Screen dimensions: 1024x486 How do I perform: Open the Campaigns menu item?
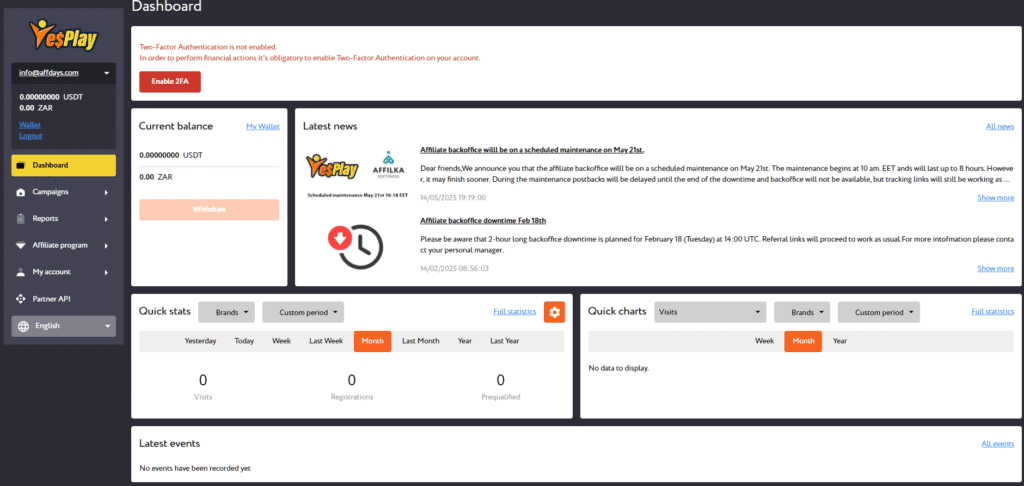[63, 192]
